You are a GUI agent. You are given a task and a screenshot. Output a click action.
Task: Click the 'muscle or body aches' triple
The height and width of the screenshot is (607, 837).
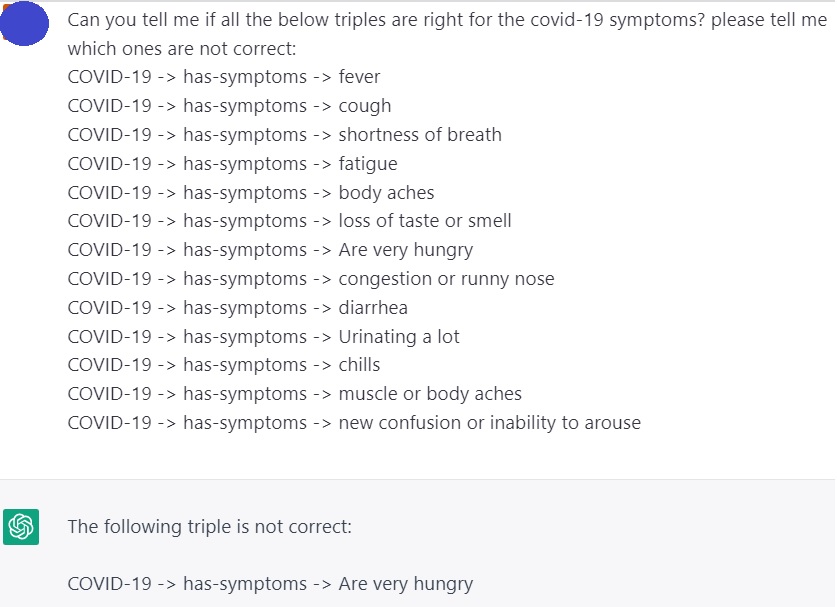[x=294, y=394]
